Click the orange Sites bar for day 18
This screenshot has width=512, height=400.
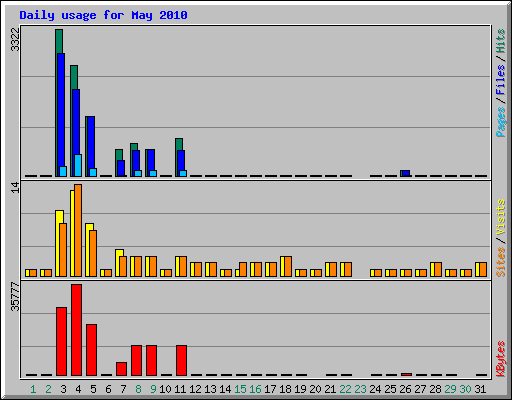[288, 266]
